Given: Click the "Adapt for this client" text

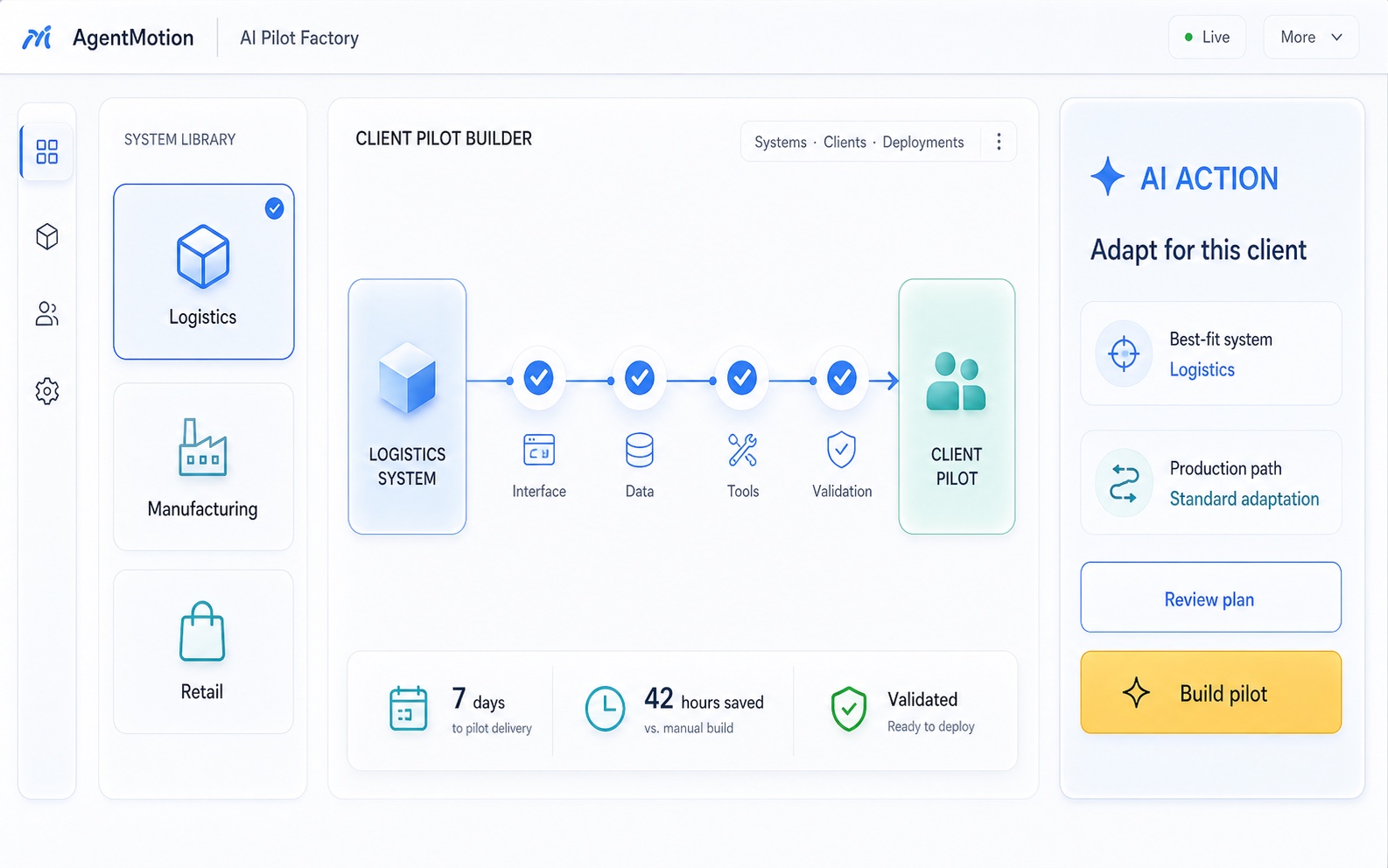Looking at the screenshot, I should [1198, 250].
